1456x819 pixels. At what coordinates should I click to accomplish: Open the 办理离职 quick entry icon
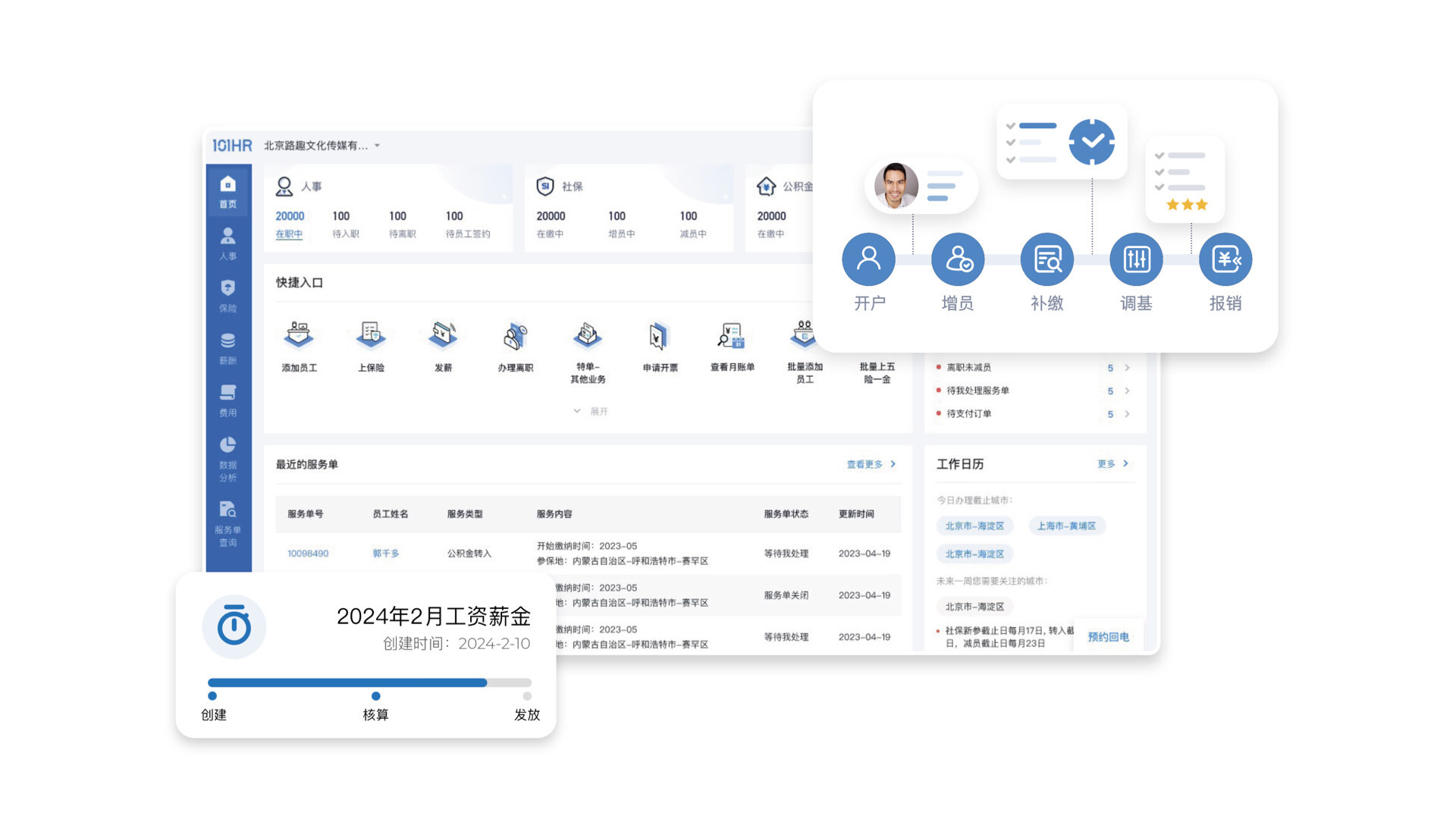click(515, 336)
